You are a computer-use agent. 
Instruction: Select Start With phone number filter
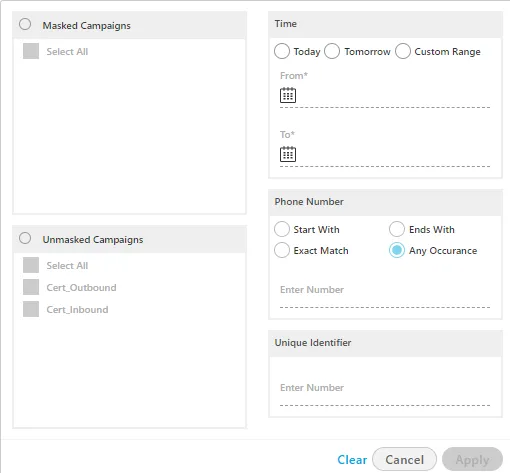point(282,229)
